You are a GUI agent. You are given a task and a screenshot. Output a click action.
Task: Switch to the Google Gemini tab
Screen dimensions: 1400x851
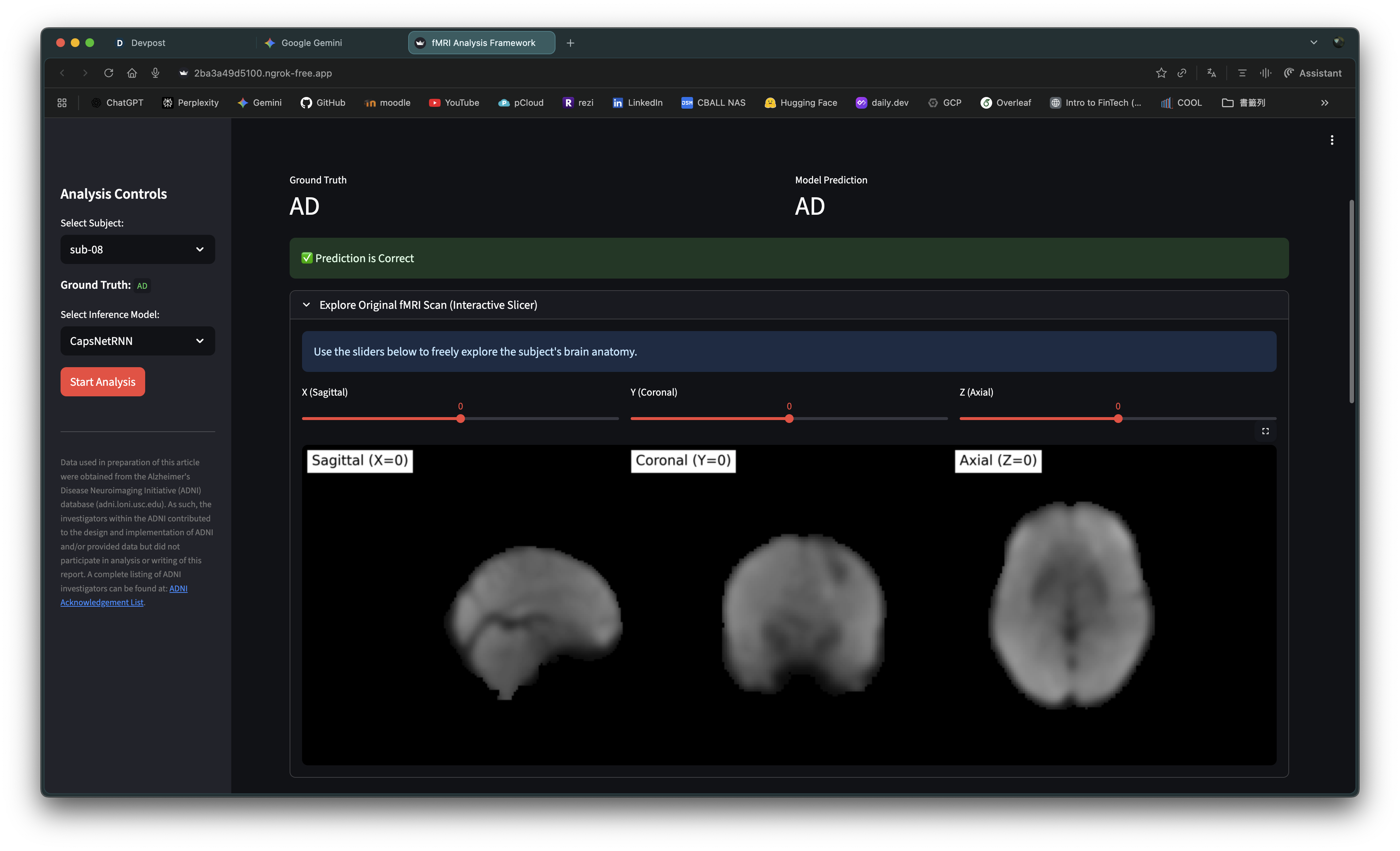point(312,43)
